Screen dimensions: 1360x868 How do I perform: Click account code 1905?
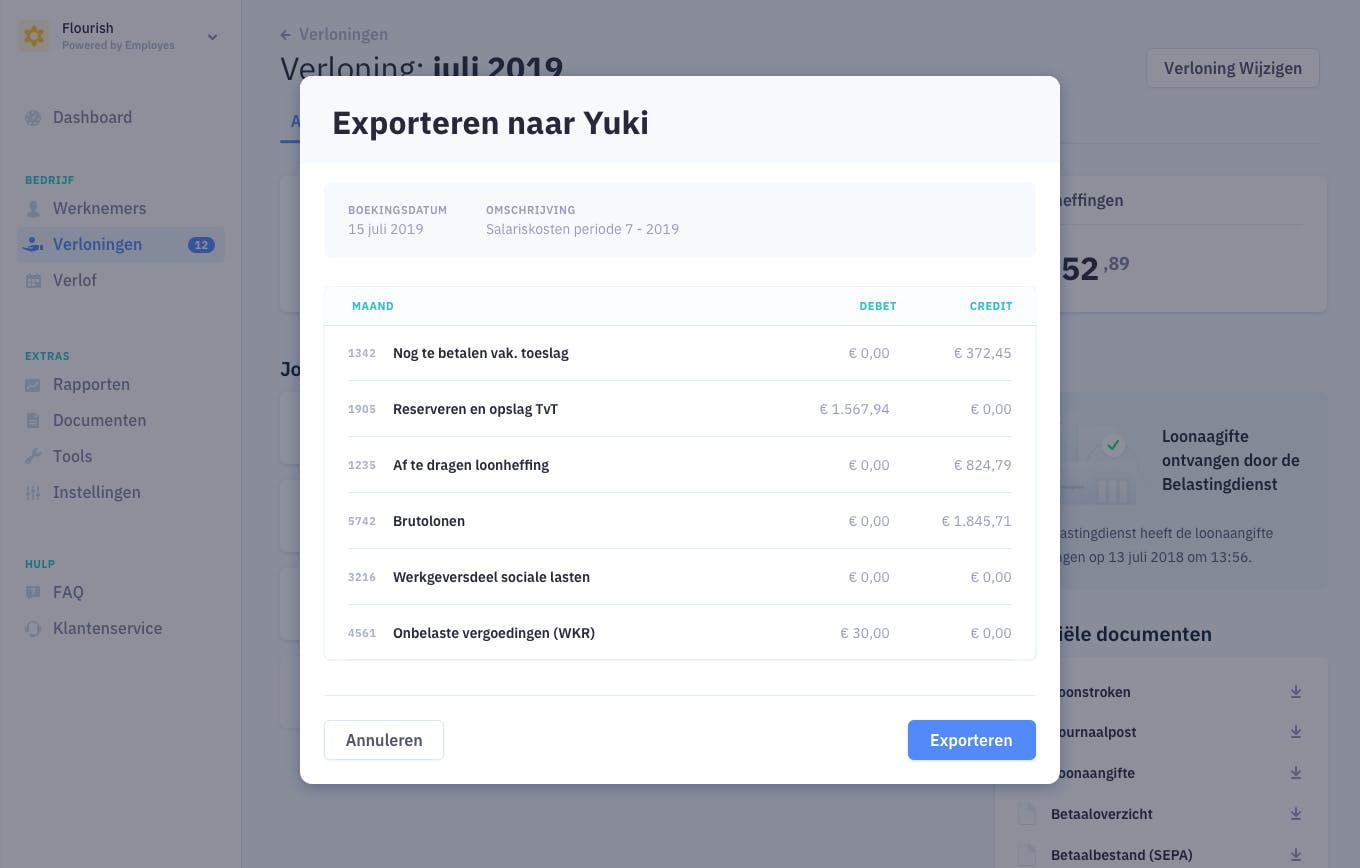coord(362,409)
